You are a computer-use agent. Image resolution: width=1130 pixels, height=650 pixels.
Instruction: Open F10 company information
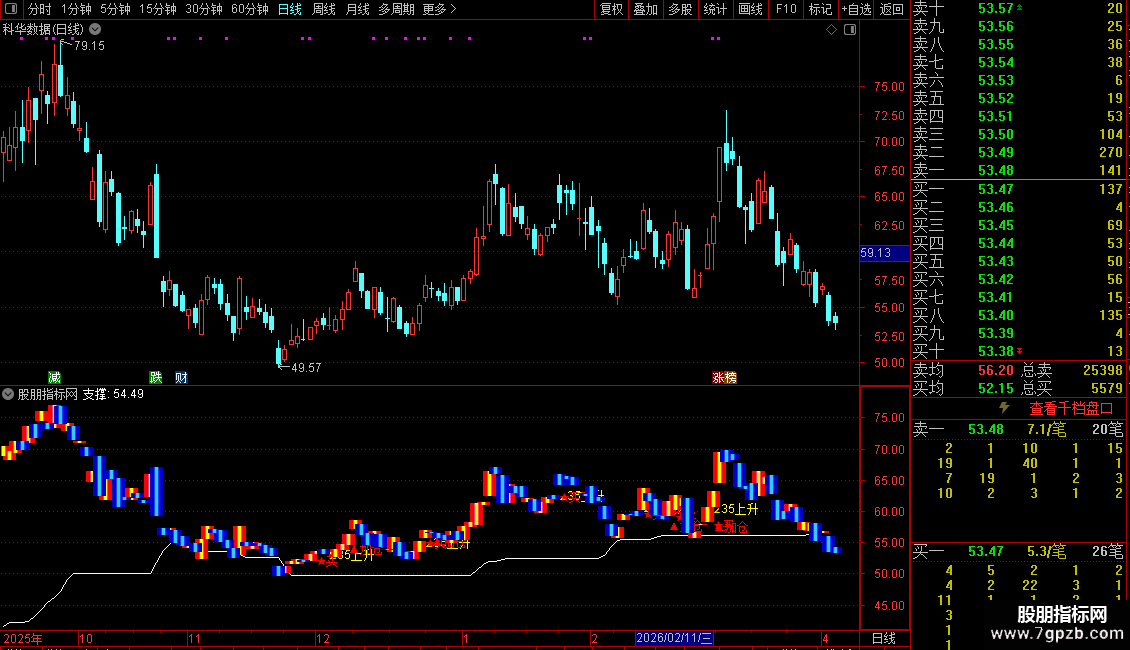coord(786,9)
